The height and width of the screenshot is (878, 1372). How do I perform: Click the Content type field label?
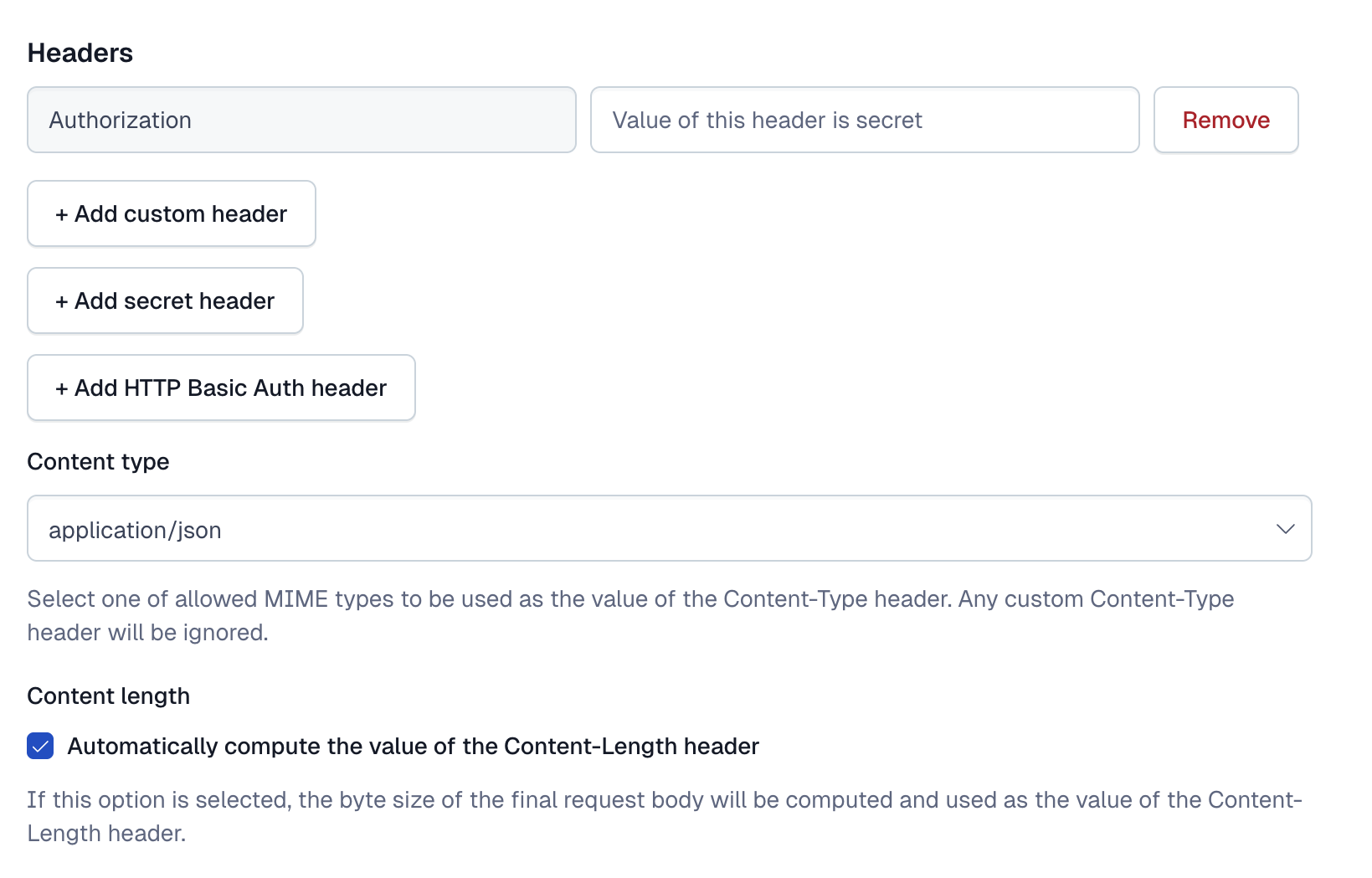coord(98,461)
